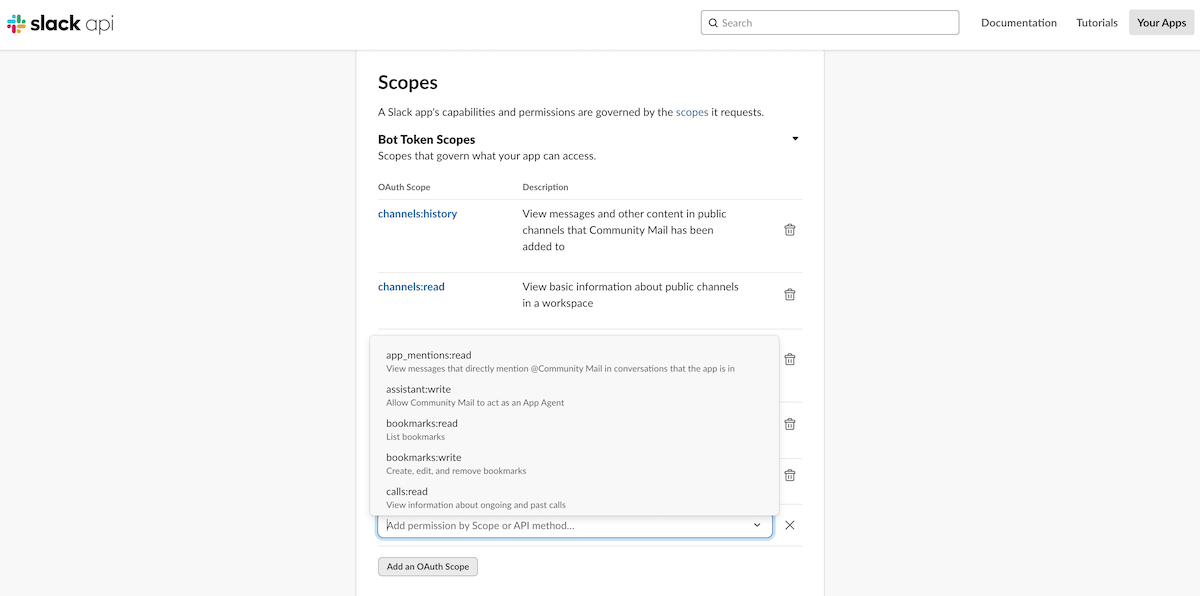The width and height of the screenshot is (1200, 596).
Task: Remove the channels:read scope using trash icon
Action: click(789, 295)
